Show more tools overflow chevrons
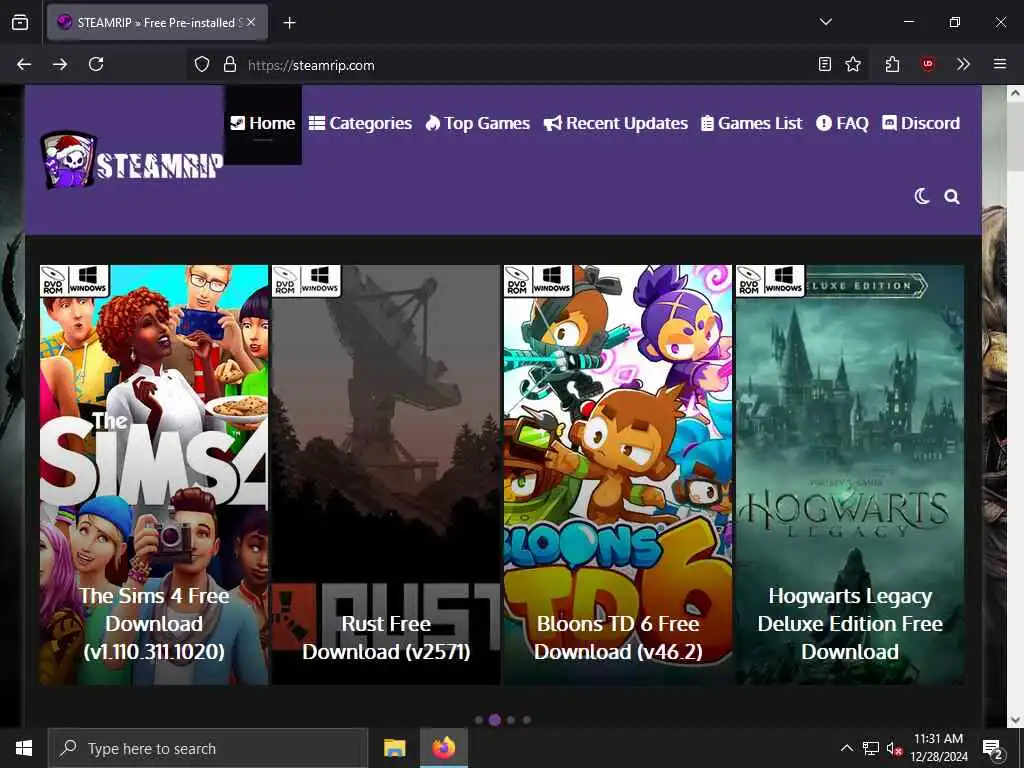Viewport: 1024px width, 768px height. [963, 64]
